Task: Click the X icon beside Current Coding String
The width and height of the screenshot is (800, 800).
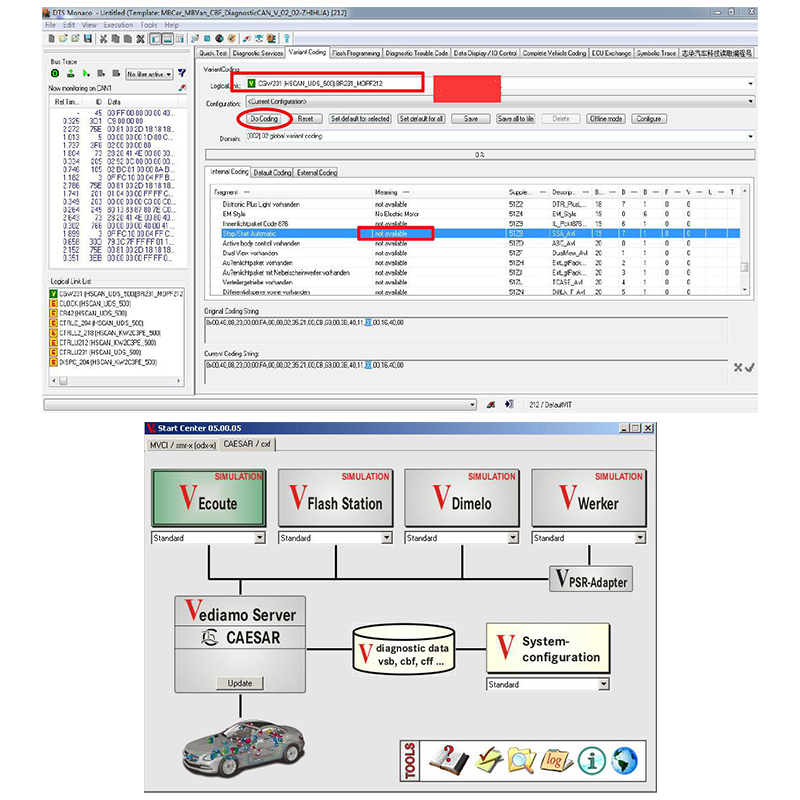Action: (738, 367)
